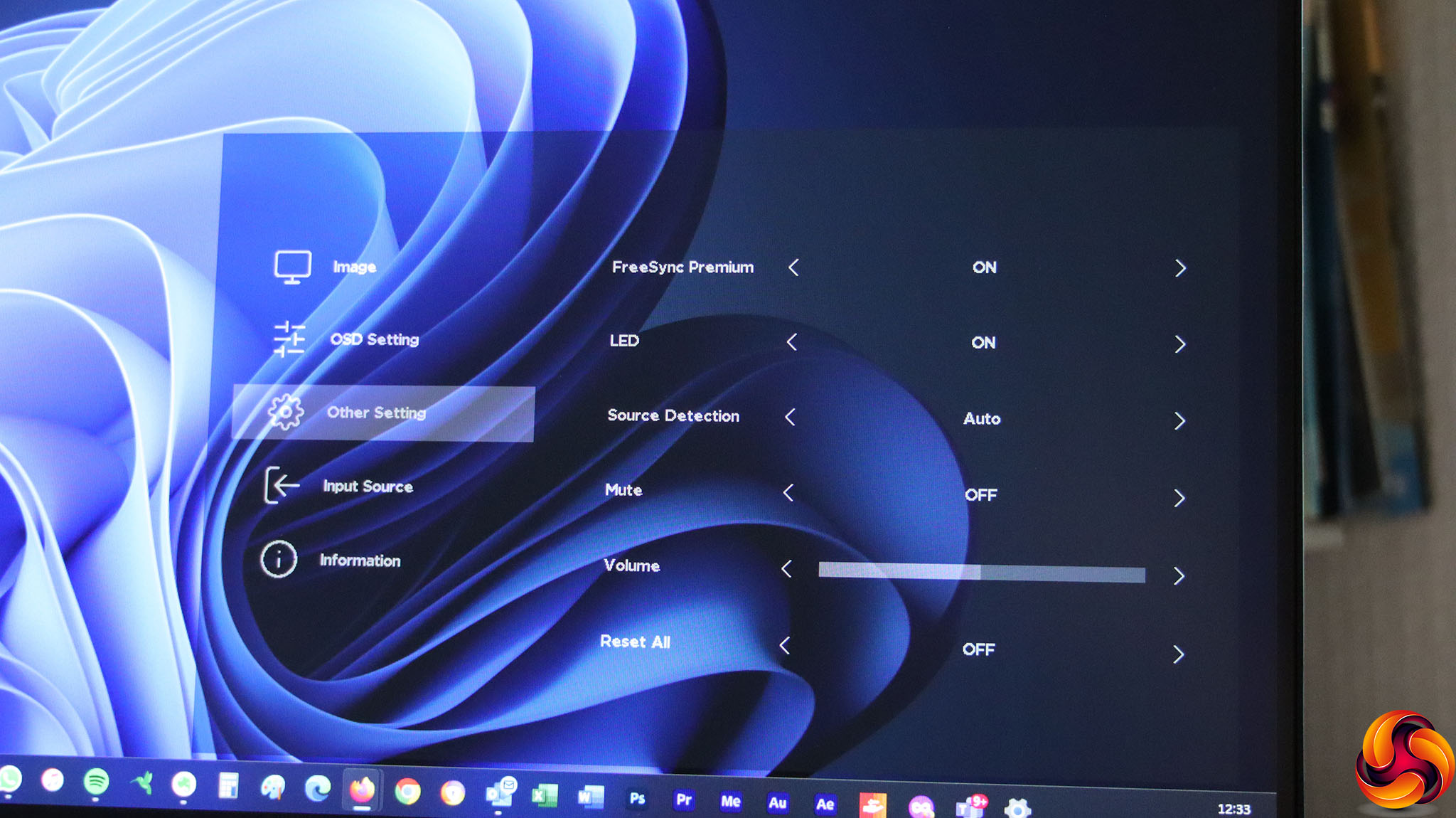Change Source Detection with right chevron

pyautogui.click(x=1179, y=421)
